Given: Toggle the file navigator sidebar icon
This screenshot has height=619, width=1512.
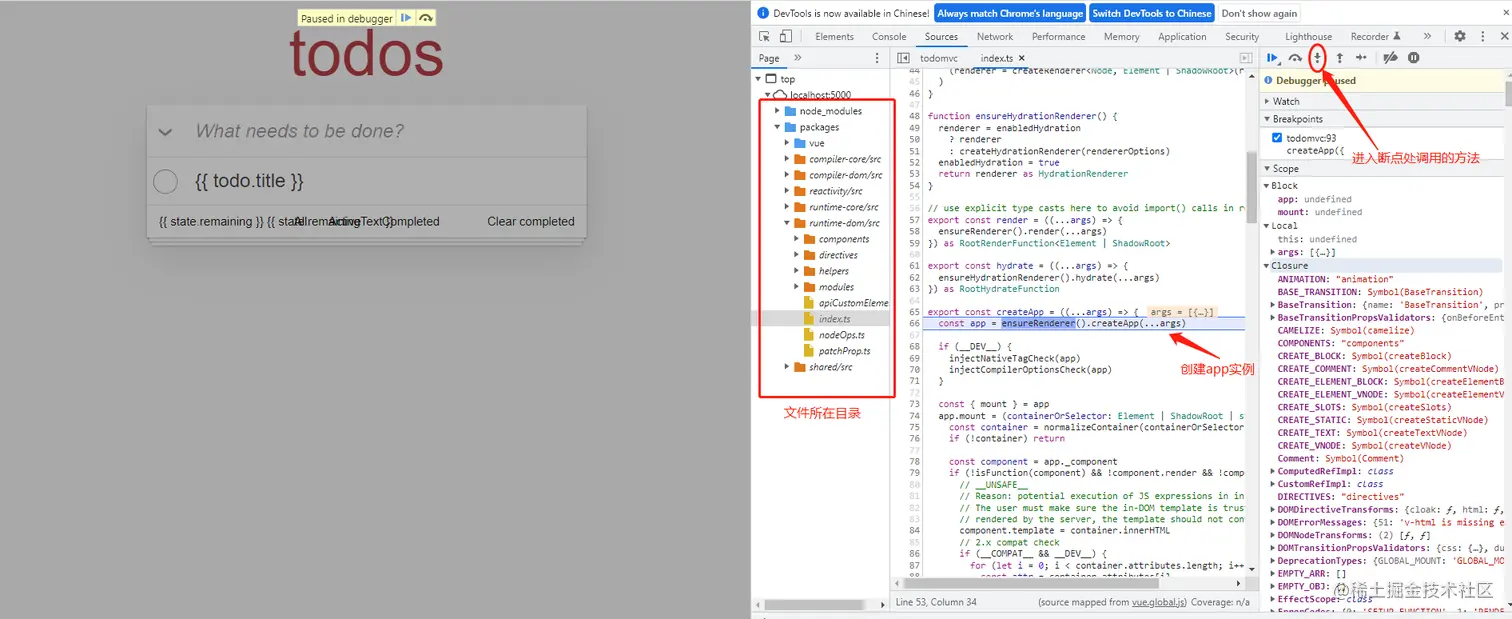Looking at the screenshot, I should point(903,59).
